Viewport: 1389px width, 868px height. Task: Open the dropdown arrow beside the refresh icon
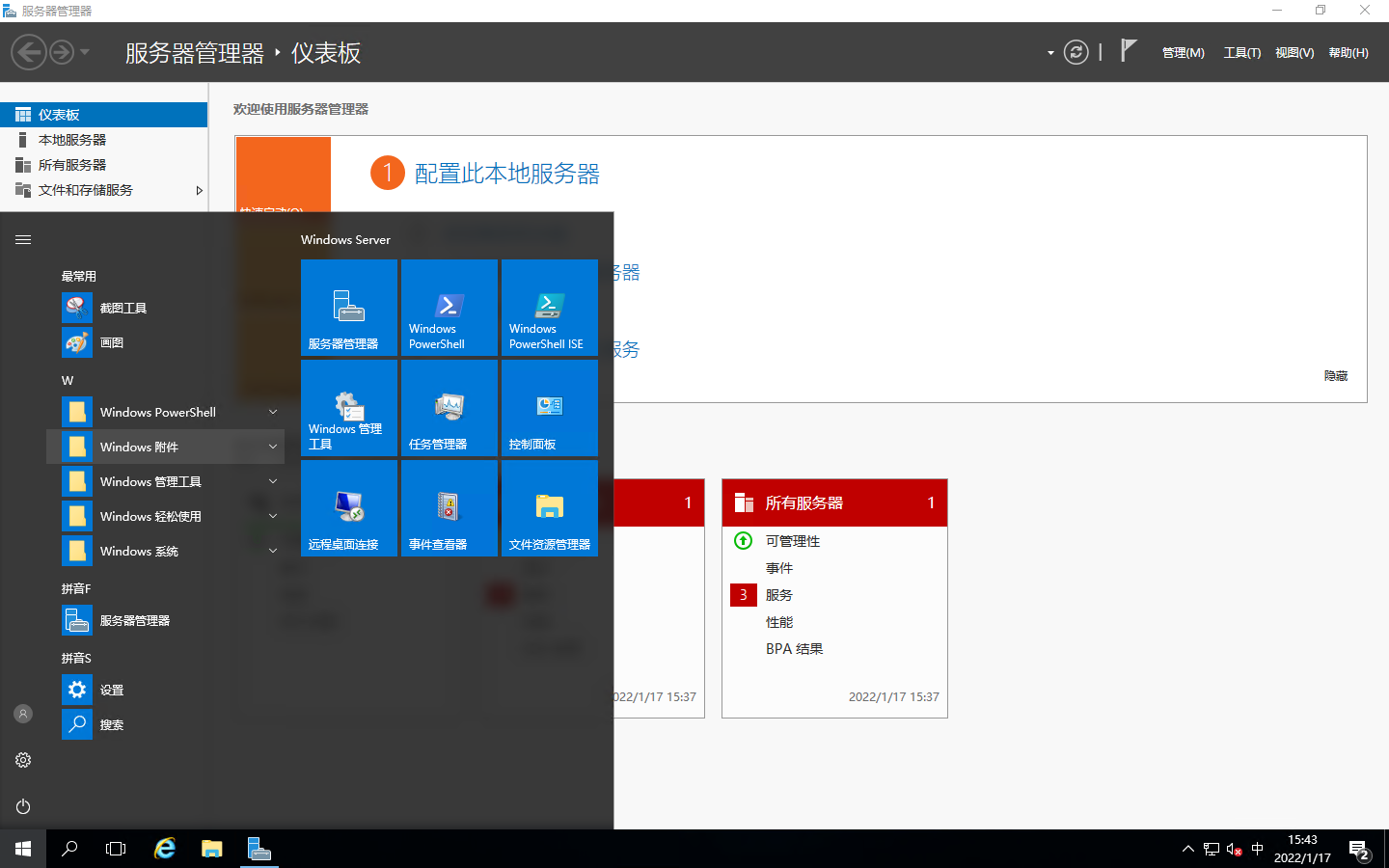[x=1050, y=53]
